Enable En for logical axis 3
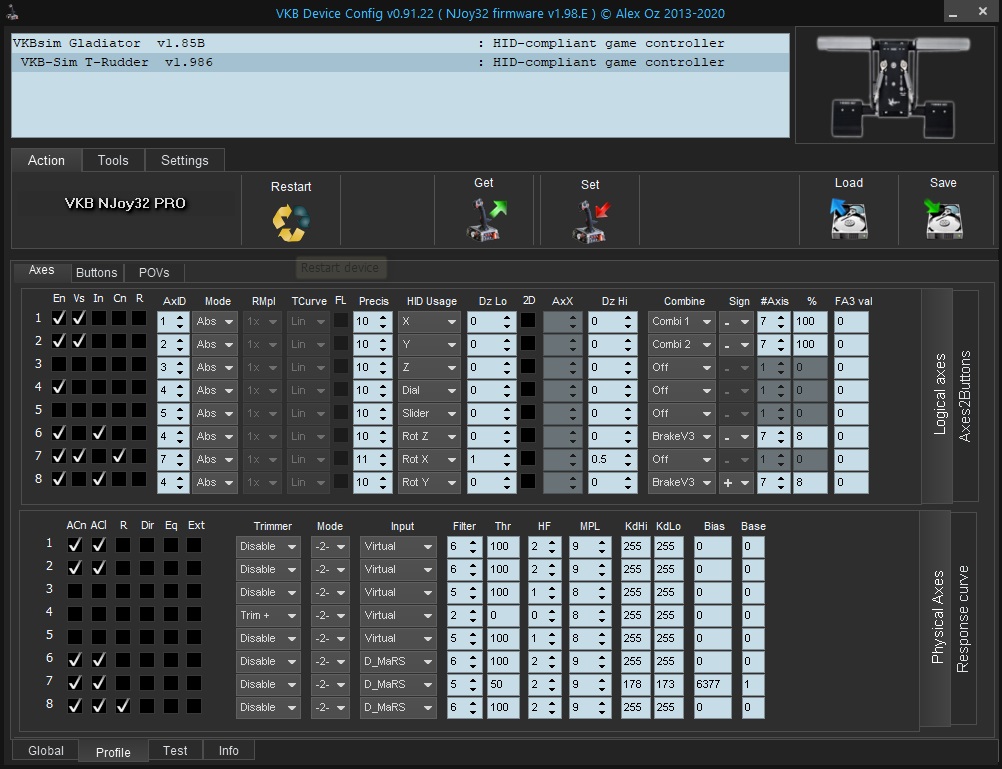 click(x=59, y=364)
